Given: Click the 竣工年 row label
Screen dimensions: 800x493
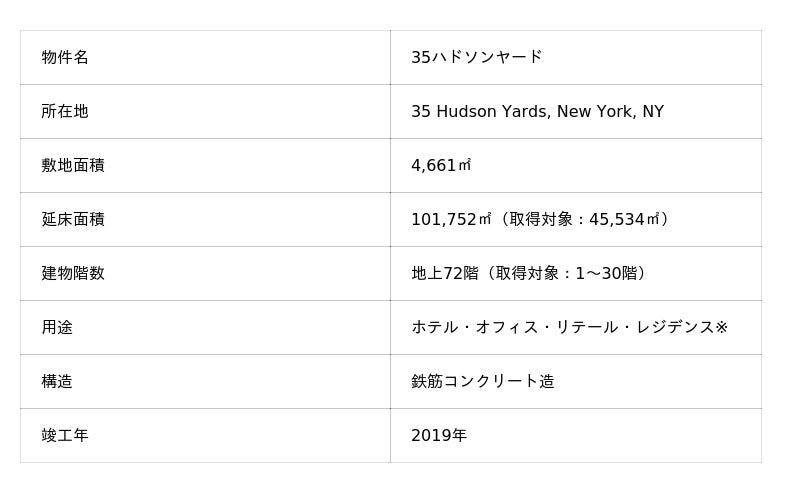Looking at the screenshot, I should pos(65,435).
